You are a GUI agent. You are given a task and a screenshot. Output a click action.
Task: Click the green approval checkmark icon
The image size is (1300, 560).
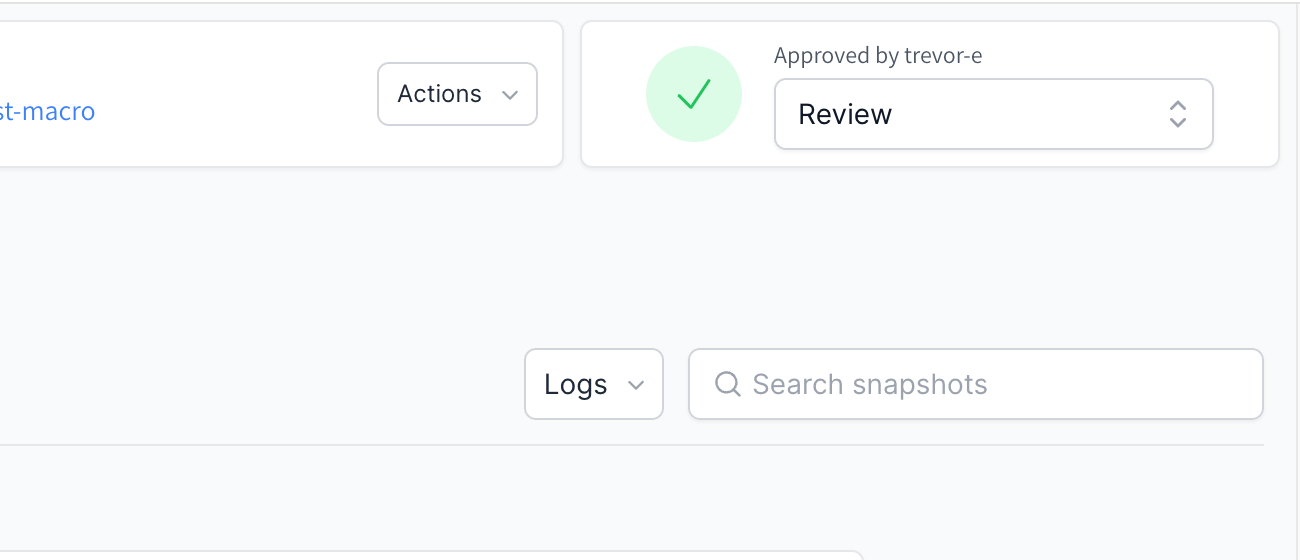coord(693,94)
